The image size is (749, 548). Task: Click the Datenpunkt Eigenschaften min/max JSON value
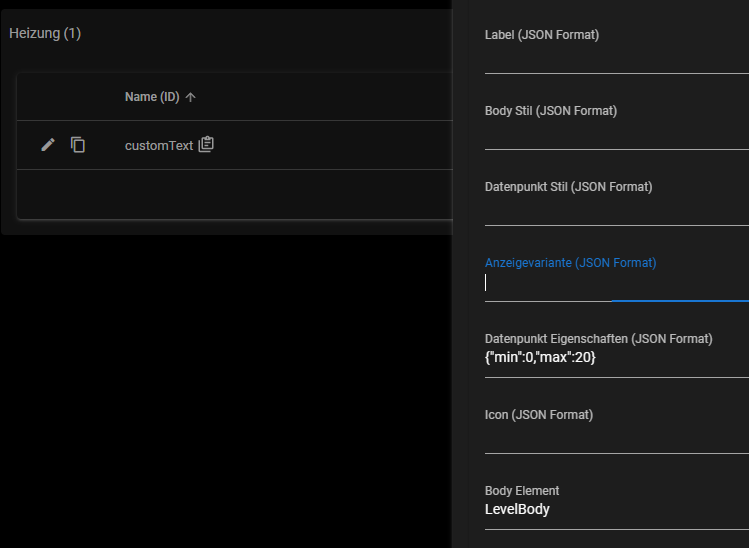click(x=540, y=357)
